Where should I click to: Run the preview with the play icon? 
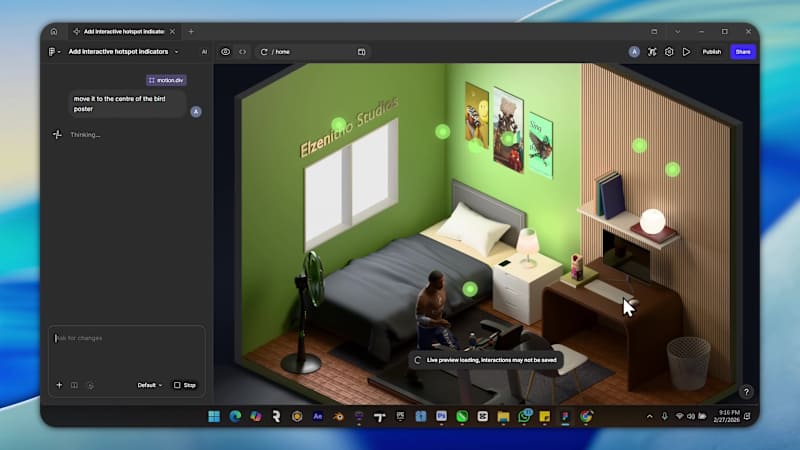686,52
